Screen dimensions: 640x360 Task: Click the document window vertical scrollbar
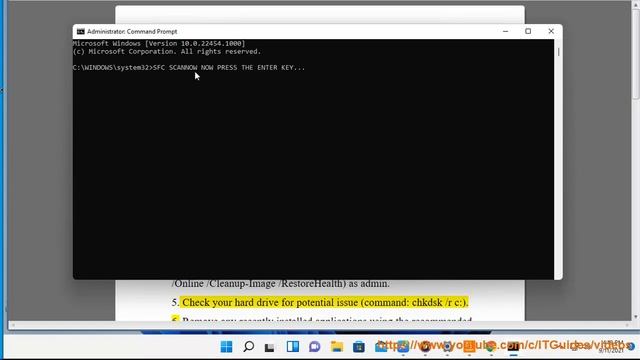pos(636,53)
